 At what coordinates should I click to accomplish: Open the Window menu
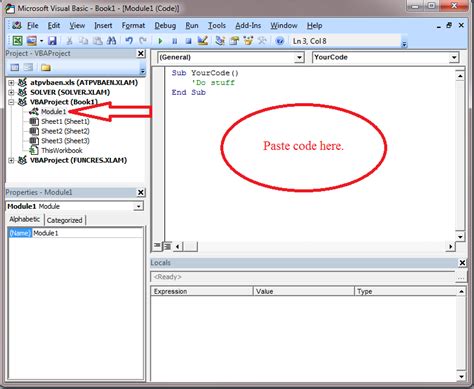284,25
